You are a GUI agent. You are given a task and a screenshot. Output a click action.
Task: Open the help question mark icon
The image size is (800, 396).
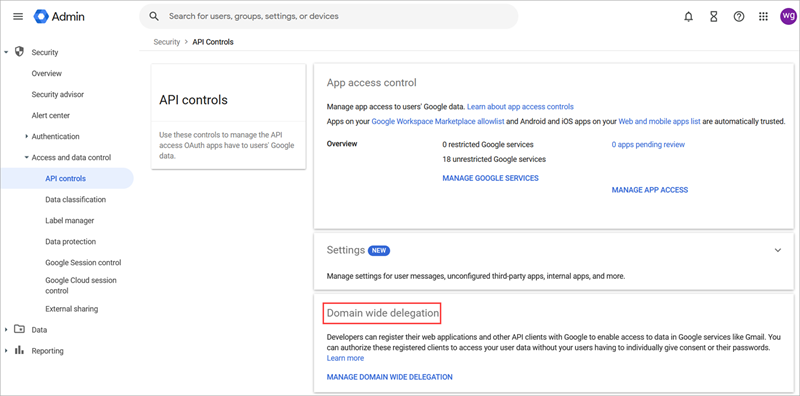[x=739, y=16]
